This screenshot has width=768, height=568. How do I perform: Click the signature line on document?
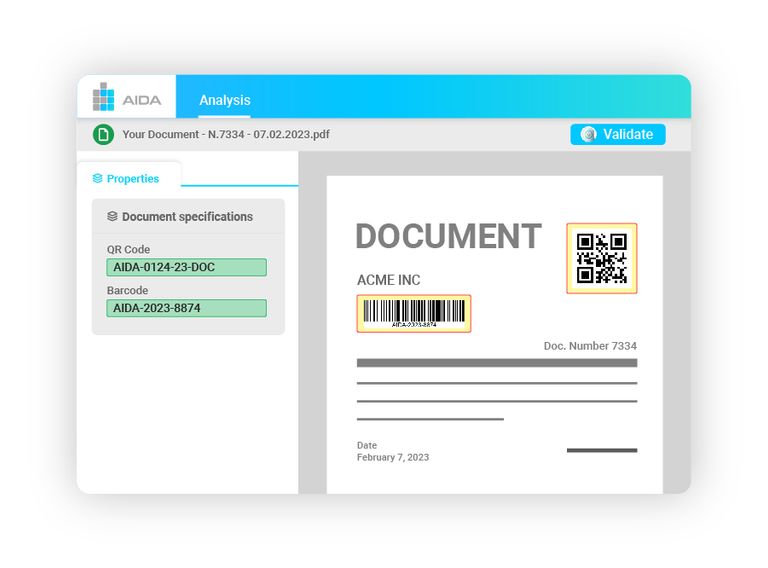click(601, 450)
